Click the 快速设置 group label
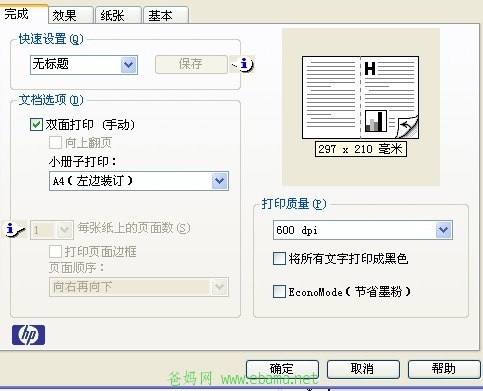483x391 pixels. click(51, 39)
